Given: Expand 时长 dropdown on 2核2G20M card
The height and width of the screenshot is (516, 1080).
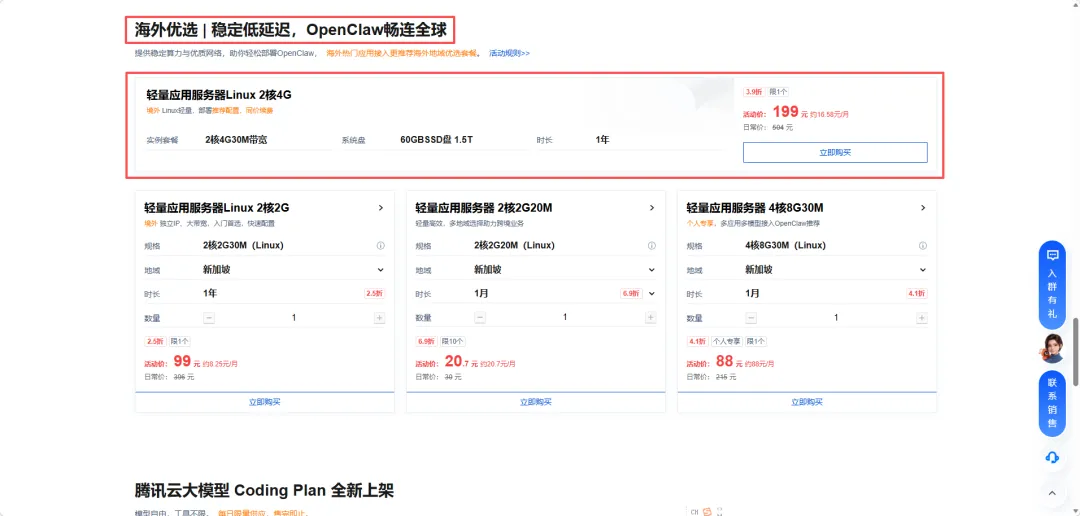Looking at the screenshot, I should tap(652, 293).
